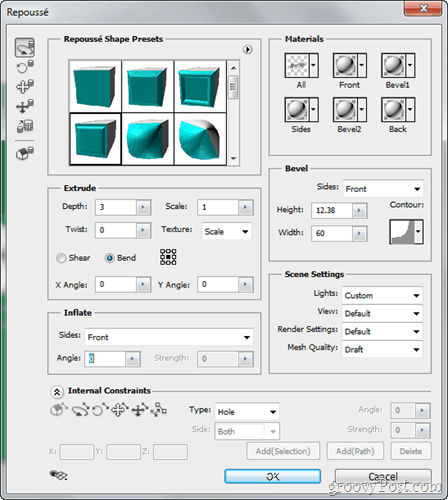Open the Texture Scale dropdown
This screenshot has width=448, height=500.
pos(226,231)
